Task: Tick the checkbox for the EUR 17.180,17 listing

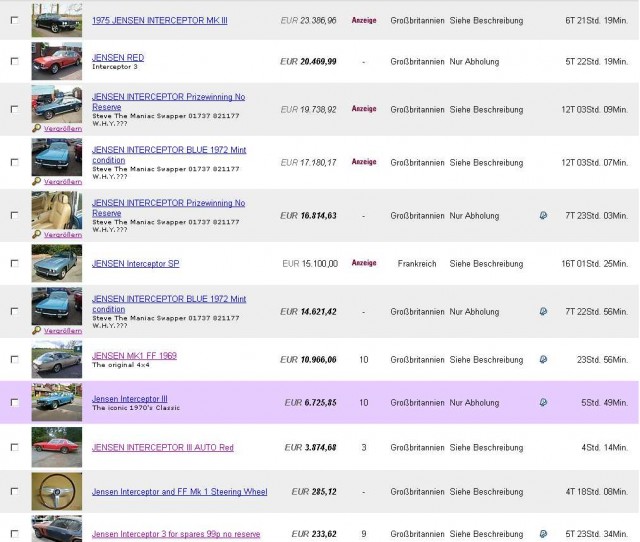Action: (15, 162)
